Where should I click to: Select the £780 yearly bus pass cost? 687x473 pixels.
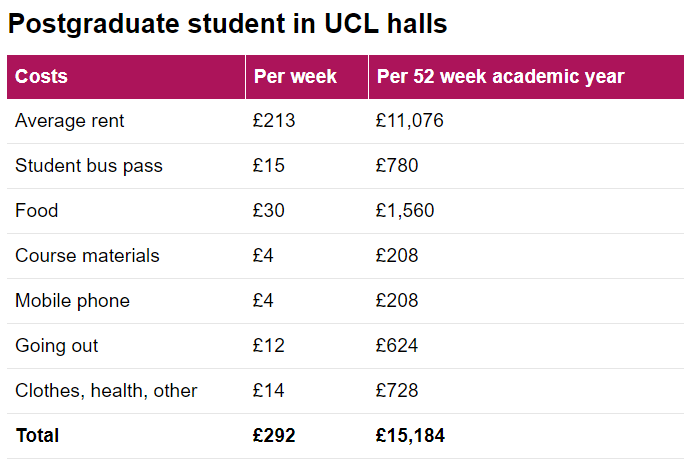click(397, 166)
